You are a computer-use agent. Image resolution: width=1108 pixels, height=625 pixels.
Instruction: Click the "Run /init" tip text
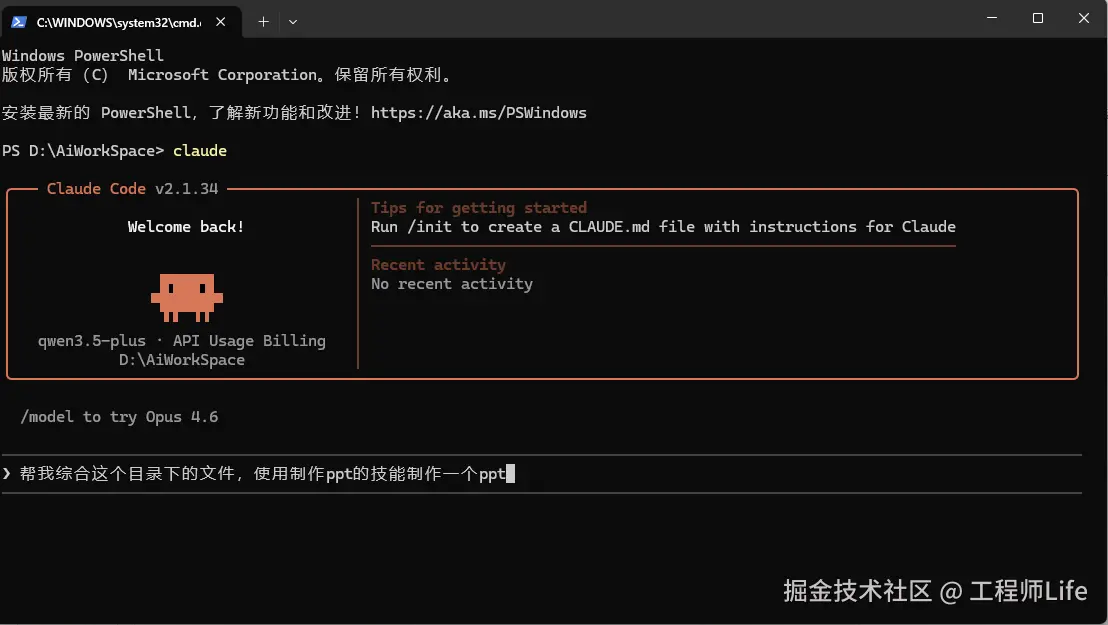click(x=663, y=227)
